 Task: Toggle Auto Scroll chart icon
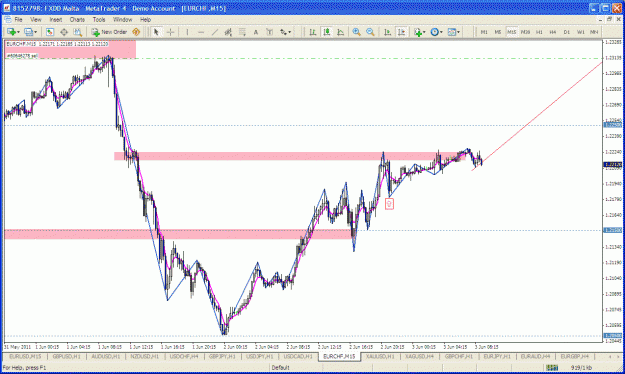click(x=387, y=32)
